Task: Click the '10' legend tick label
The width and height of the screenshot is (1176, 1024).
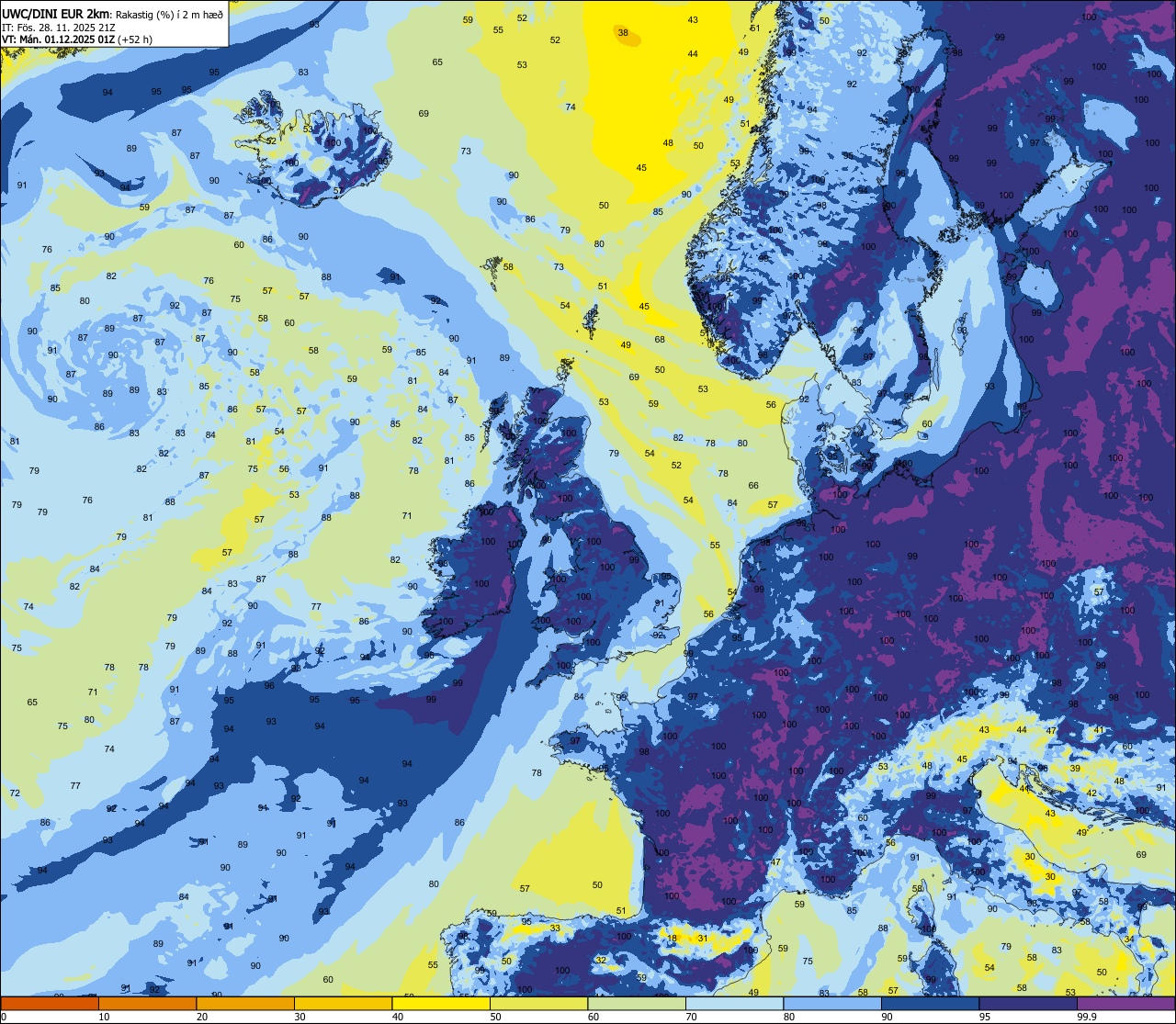Action: (104, 1017)
